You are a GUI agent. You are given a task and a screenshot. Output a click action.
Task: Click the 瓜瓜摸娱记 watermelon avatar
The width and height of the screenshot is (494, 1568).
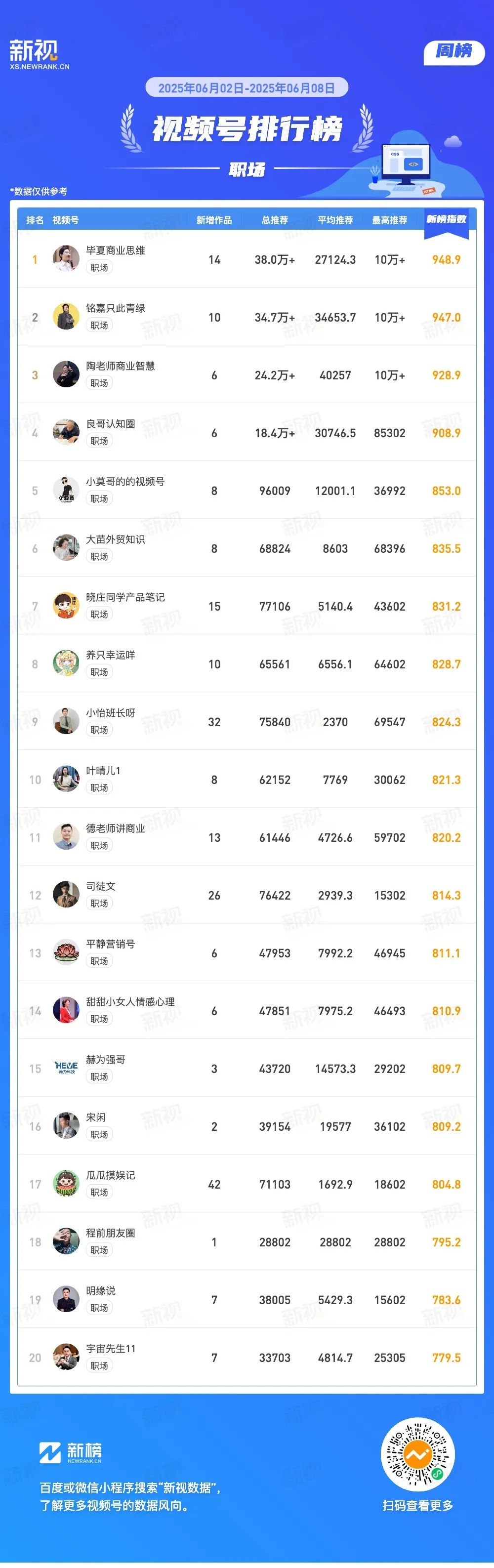(66, 1184)
